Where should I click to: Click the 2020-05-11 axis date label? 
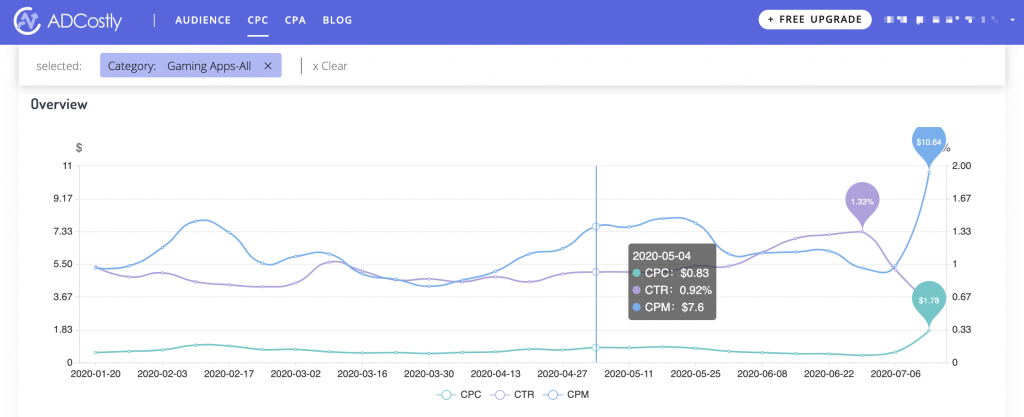click(x=629, y=375)
